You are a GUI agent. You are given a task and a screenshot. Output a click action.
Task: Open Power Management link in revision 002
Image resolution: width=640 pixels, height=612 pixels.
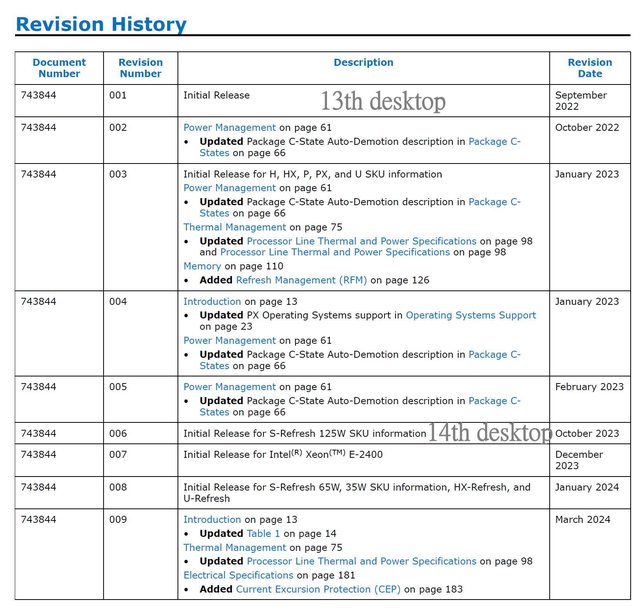tap(229, 128)
